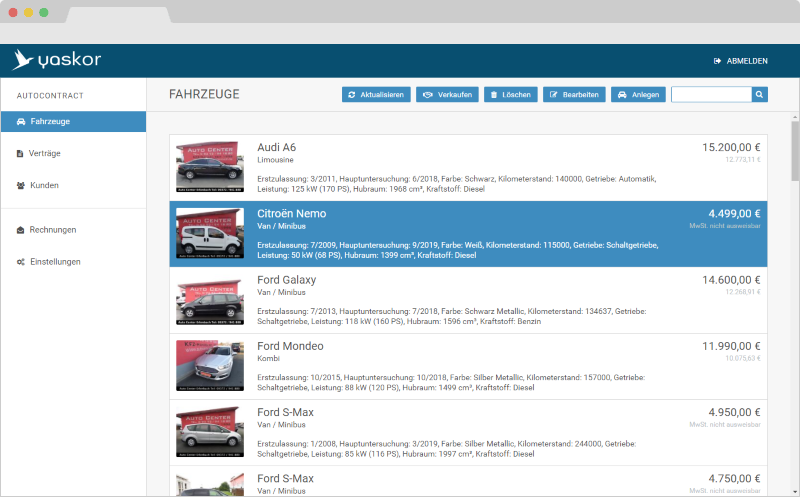Open the Ford Mondeo thumbnail photo
The image size is (800, 497).
[x=210, y=366]
